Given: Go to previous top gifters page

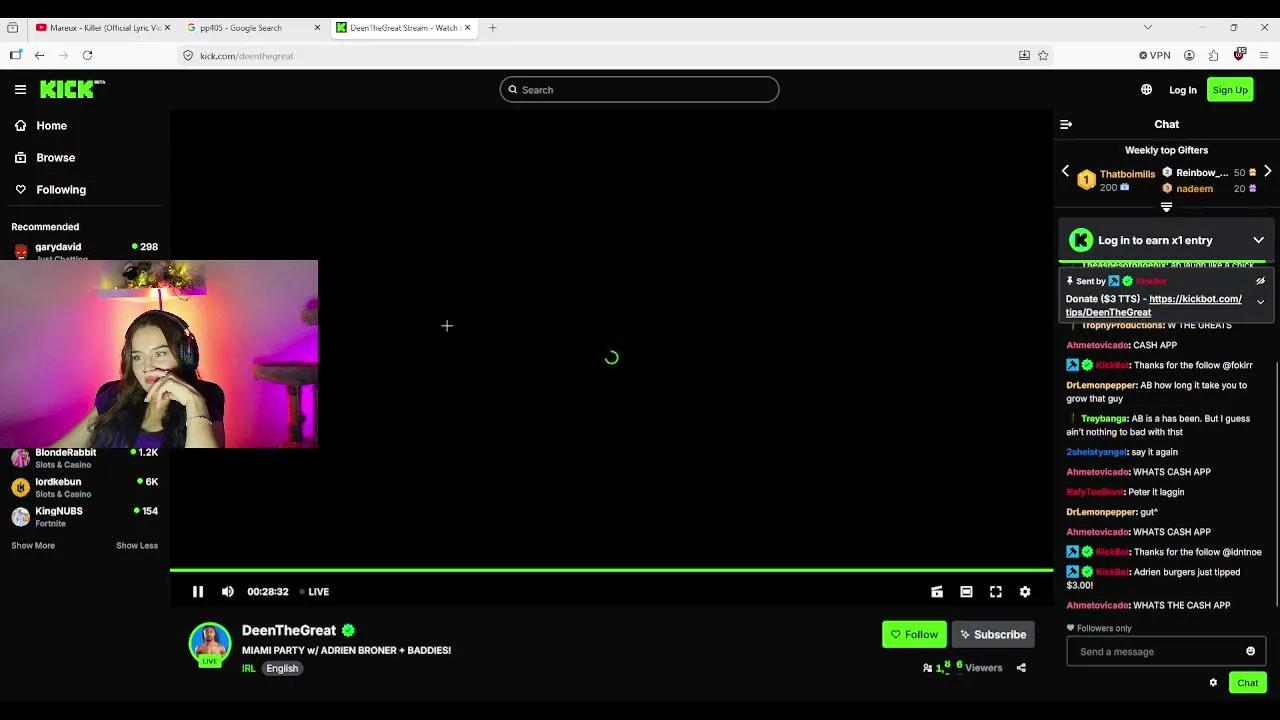Looking at the screenshot, I should point(1065,172).
